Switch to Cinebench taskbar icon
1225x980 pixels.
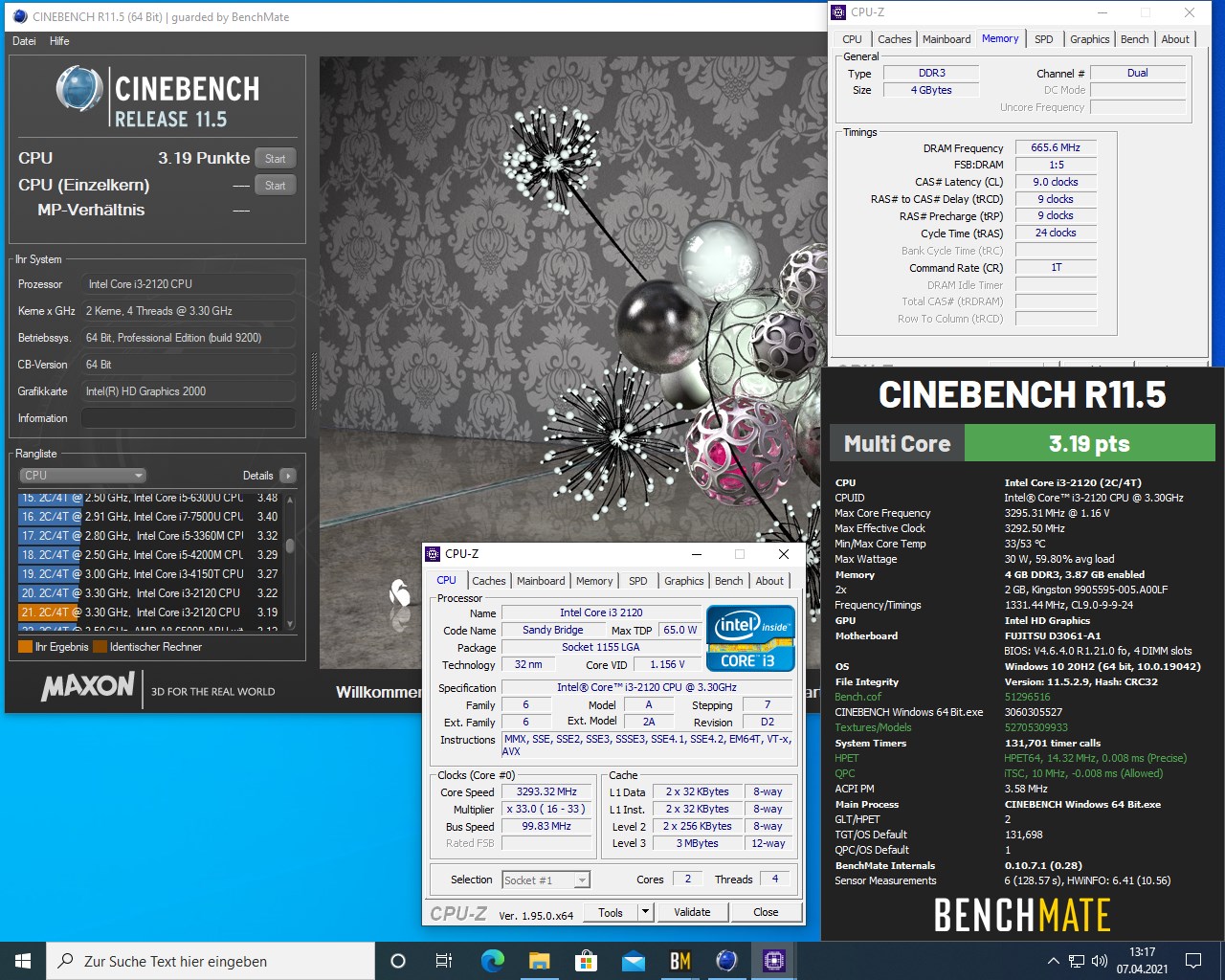(726, 961)
